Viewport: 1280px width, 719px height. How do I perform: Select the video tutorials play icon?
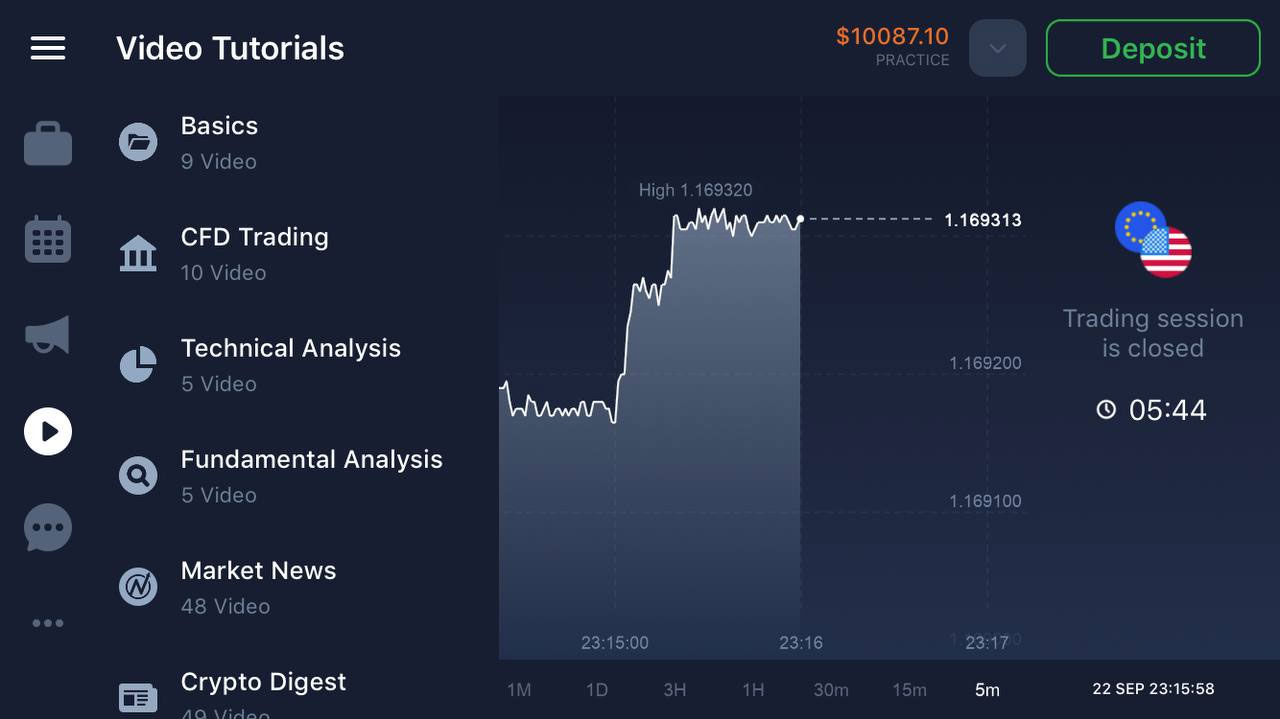coord(48,432)
